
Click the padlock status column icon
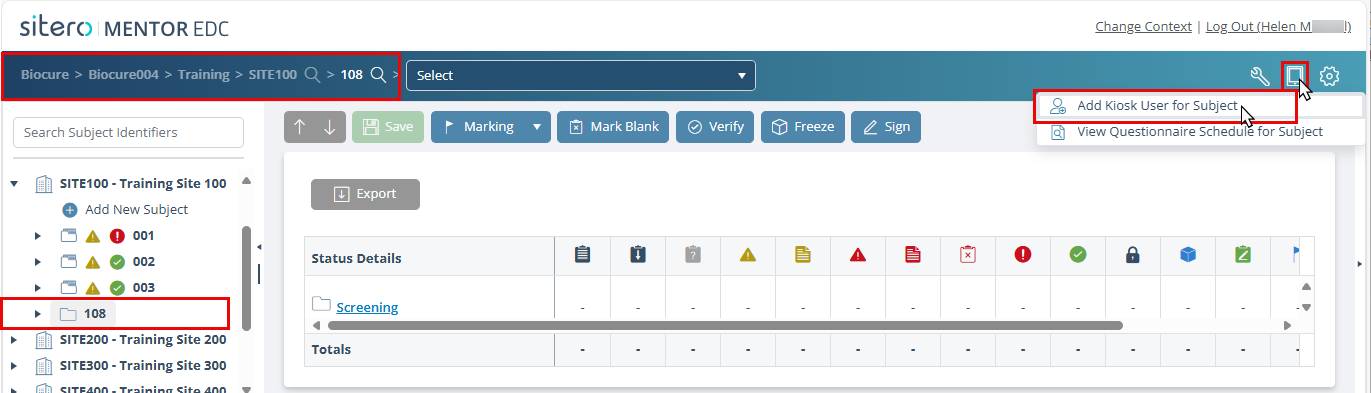1132,254
